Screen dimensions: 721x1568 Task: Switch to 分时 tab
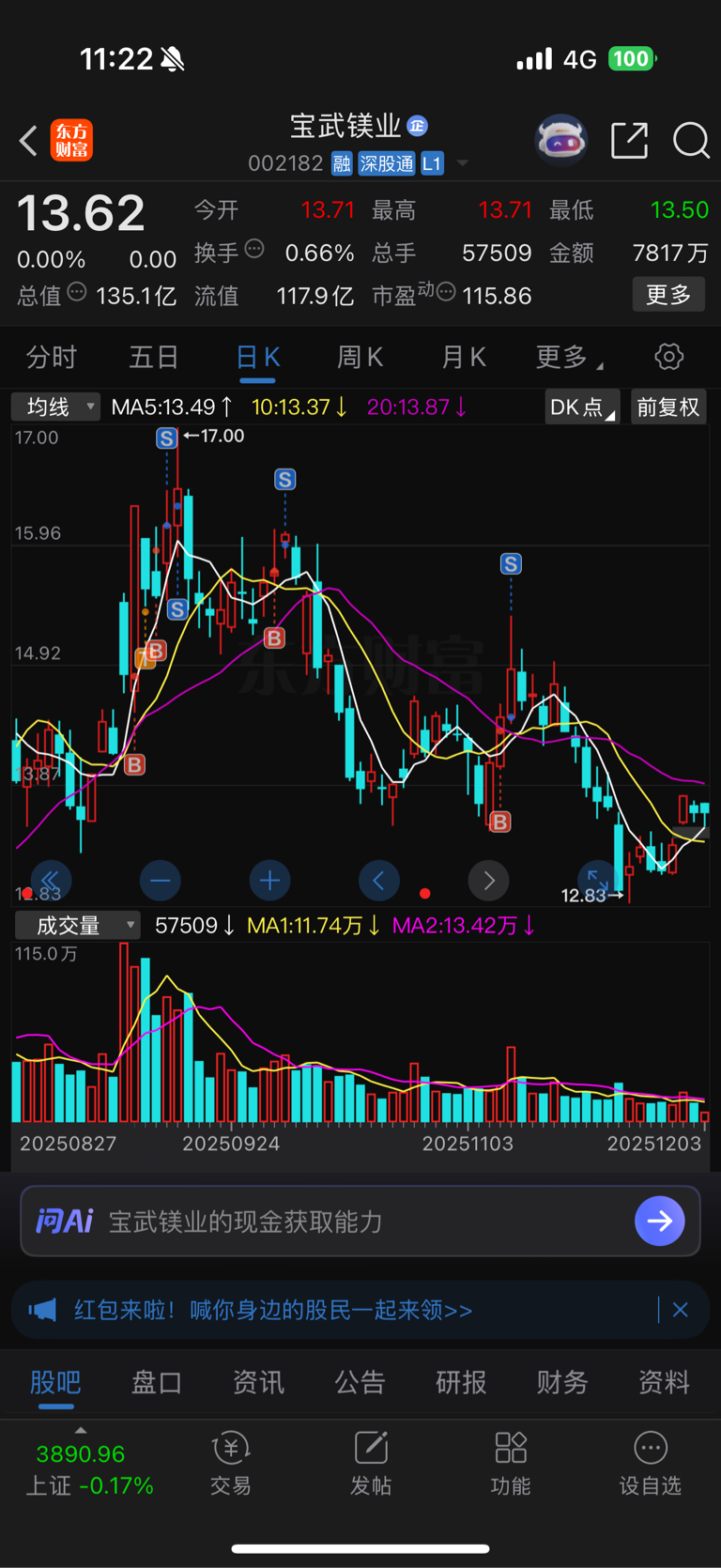pyautogui.click(x=51, y=357)
